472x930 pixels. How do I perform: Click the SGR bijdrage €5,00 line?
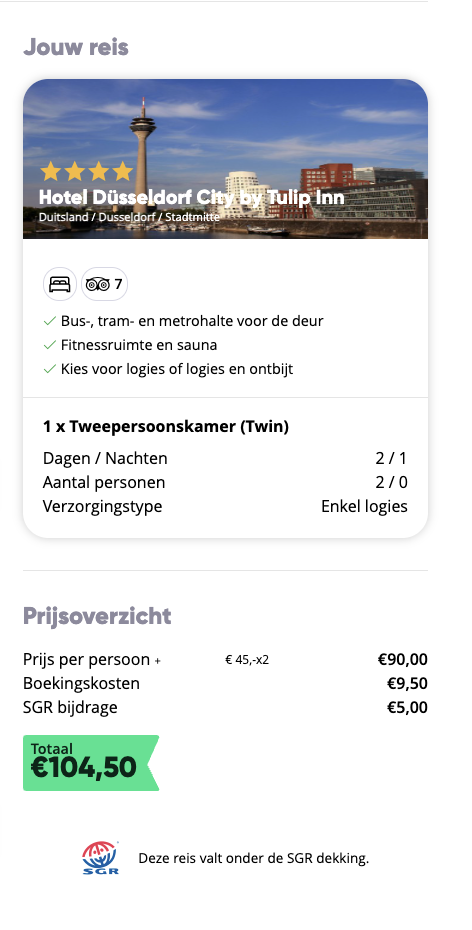click(x=225, y=707)
